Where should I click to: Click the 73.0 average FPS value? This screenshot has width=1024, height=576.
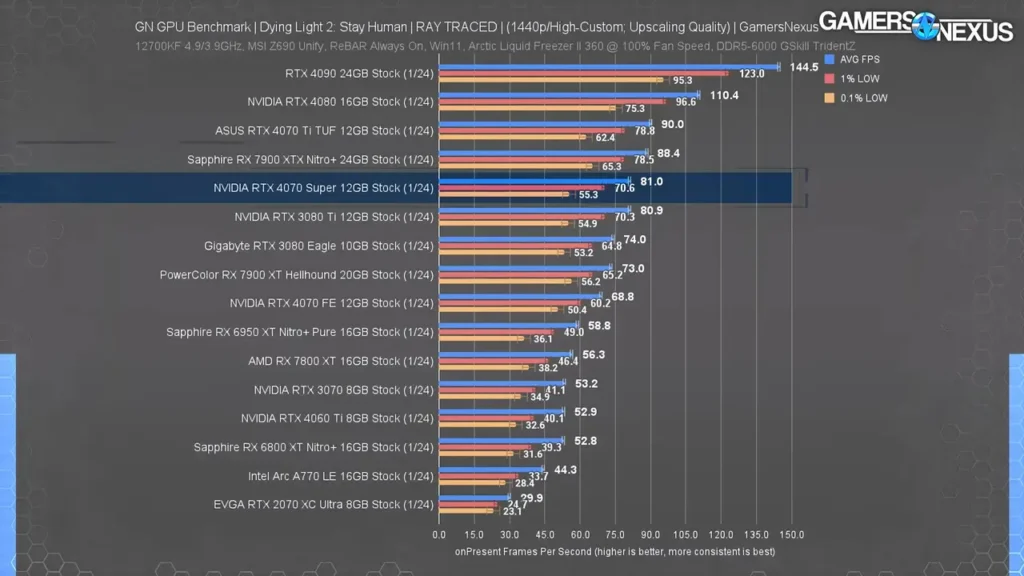click(633, 268)
